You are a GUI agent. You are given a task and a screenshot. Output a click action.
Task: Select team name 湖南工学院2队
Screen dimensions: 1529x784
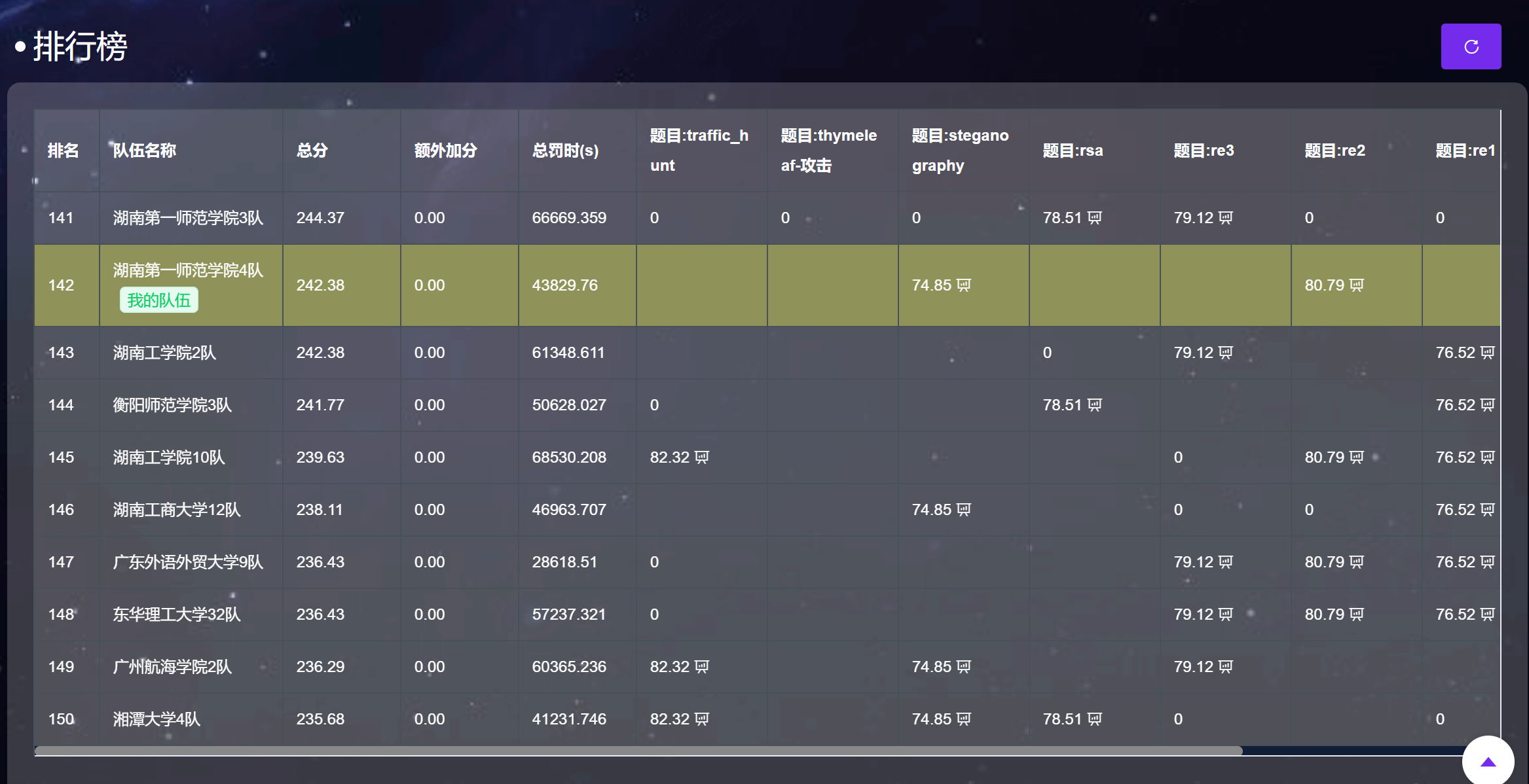[164, 353]
